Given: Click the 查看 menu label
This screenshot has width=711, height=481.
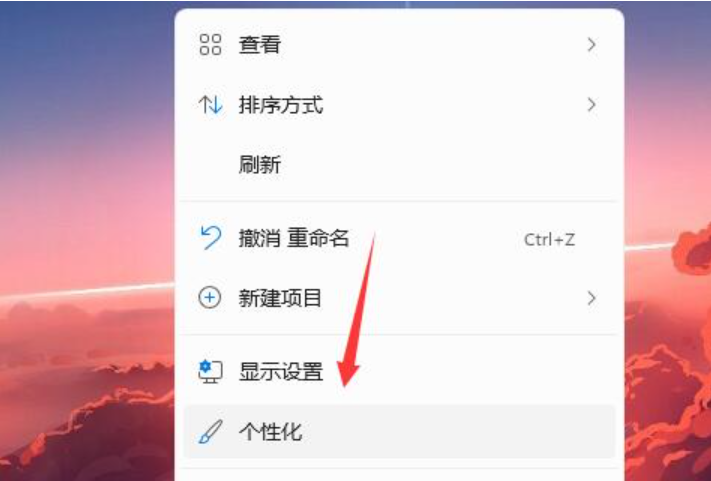Looking at the screenshot, I should click(x=260, y=44).
